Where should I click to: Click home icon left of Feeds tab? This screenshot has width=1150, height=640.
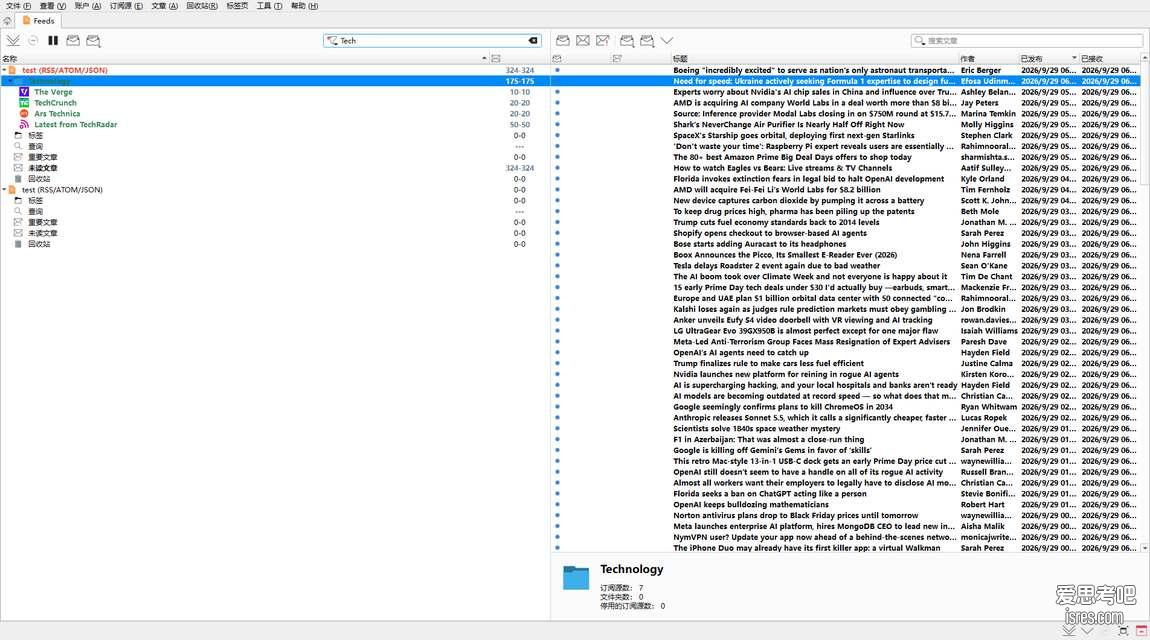pos(7,21)
